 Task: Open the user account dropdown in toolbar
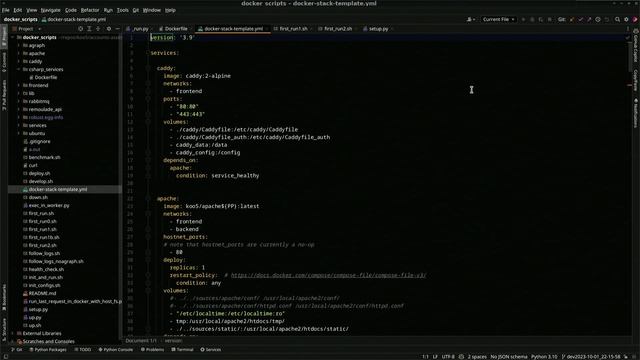[471, 19]
